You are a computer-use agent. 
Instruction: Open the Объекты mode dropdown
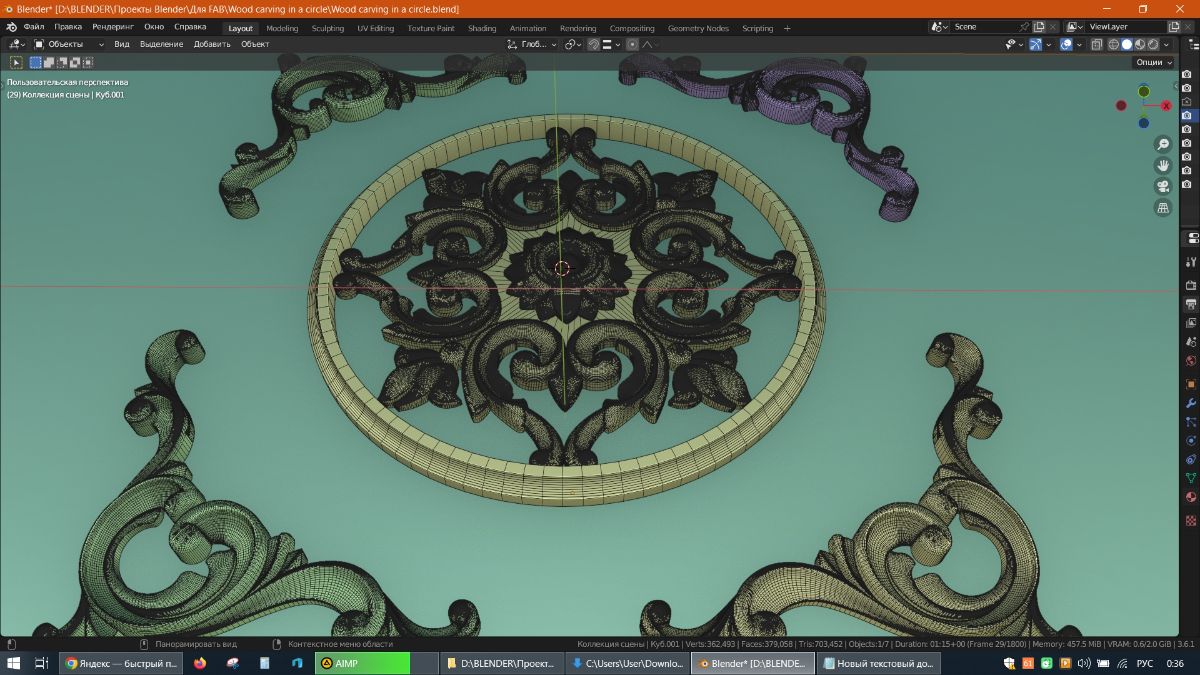68,44
